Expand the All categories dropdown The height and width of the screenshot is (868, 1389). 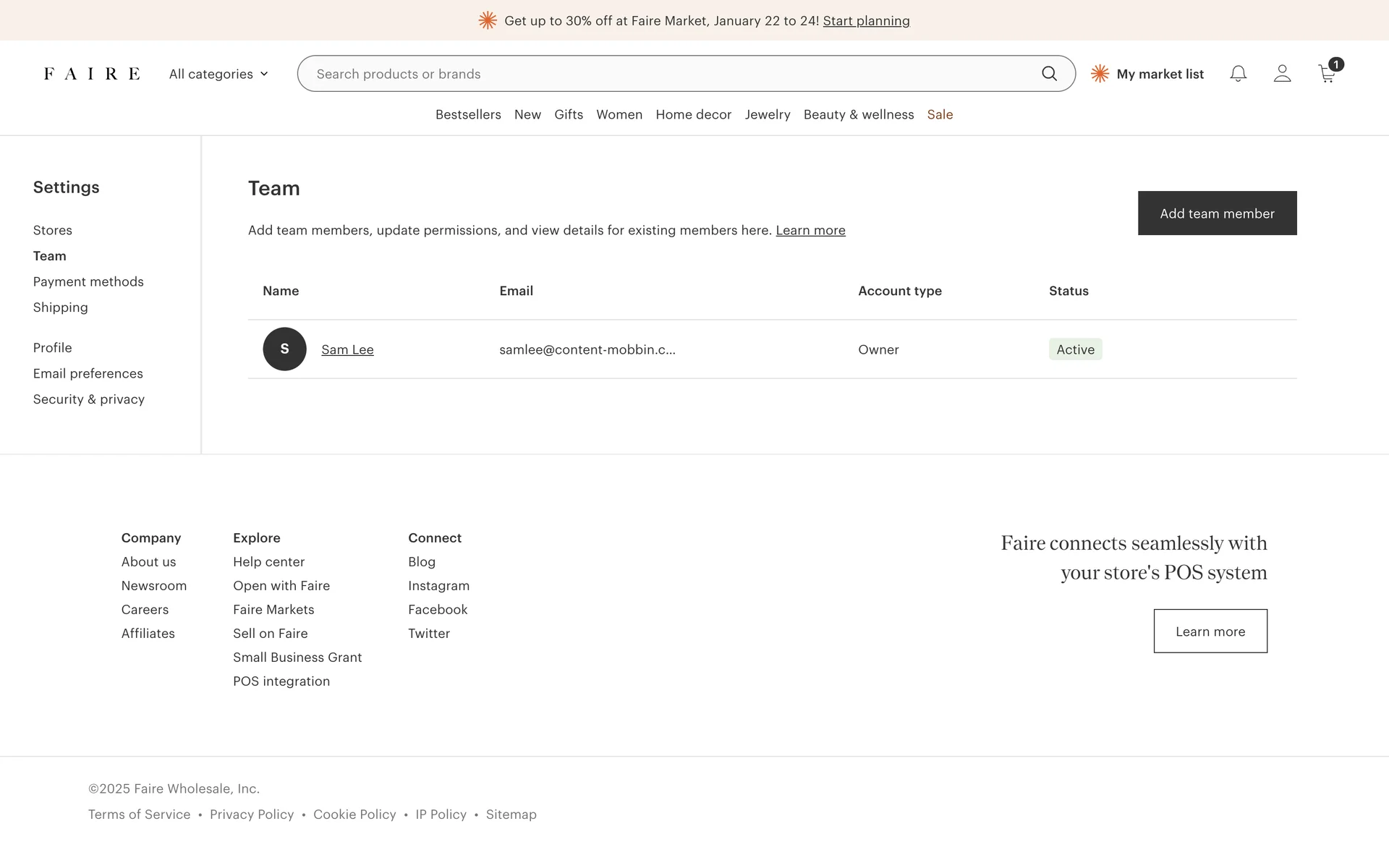[x=218, y=74]
